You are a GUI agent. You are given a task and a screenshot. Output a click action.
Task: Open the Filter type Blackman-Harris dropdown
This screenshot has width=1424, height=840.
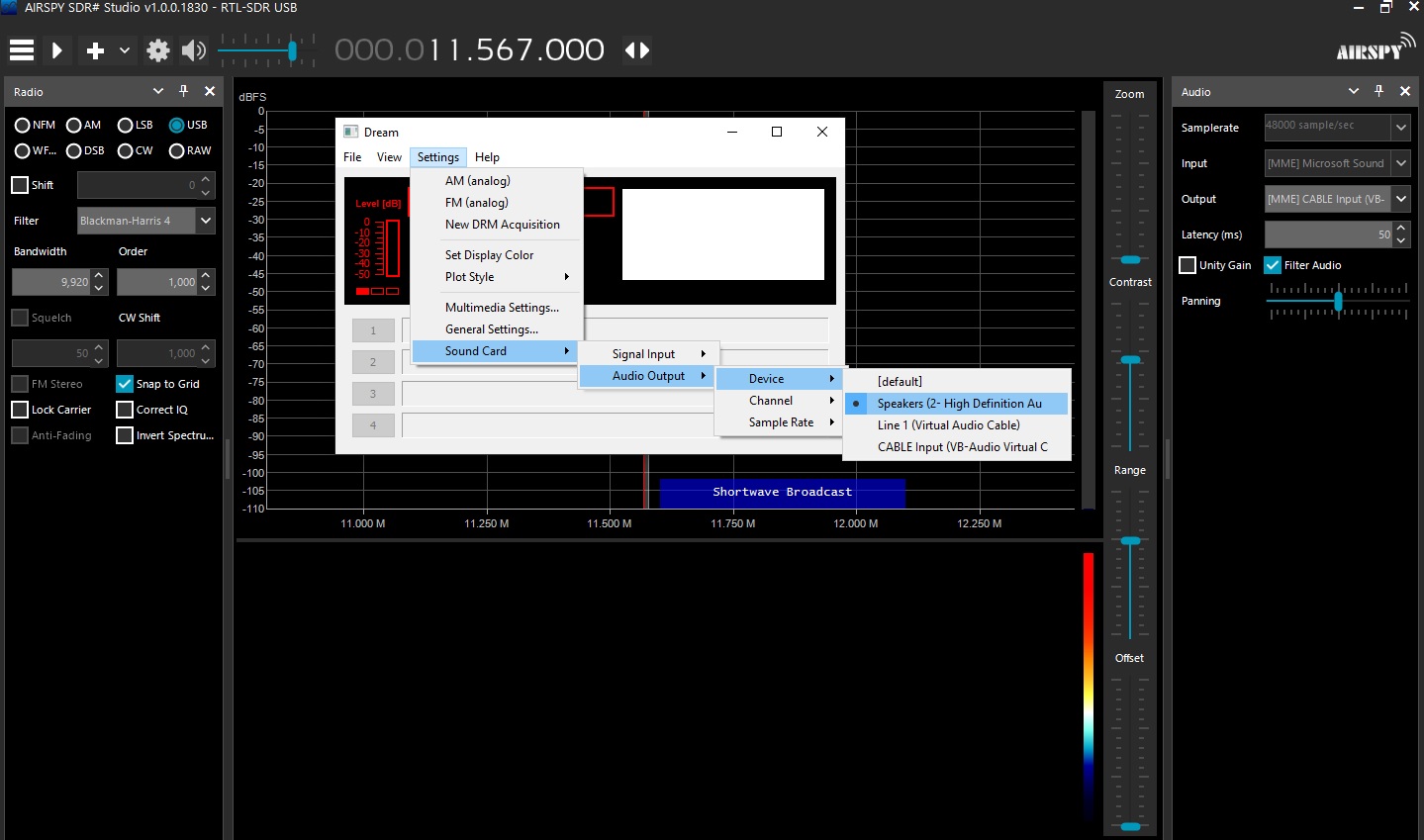click(x=146, y=221)
